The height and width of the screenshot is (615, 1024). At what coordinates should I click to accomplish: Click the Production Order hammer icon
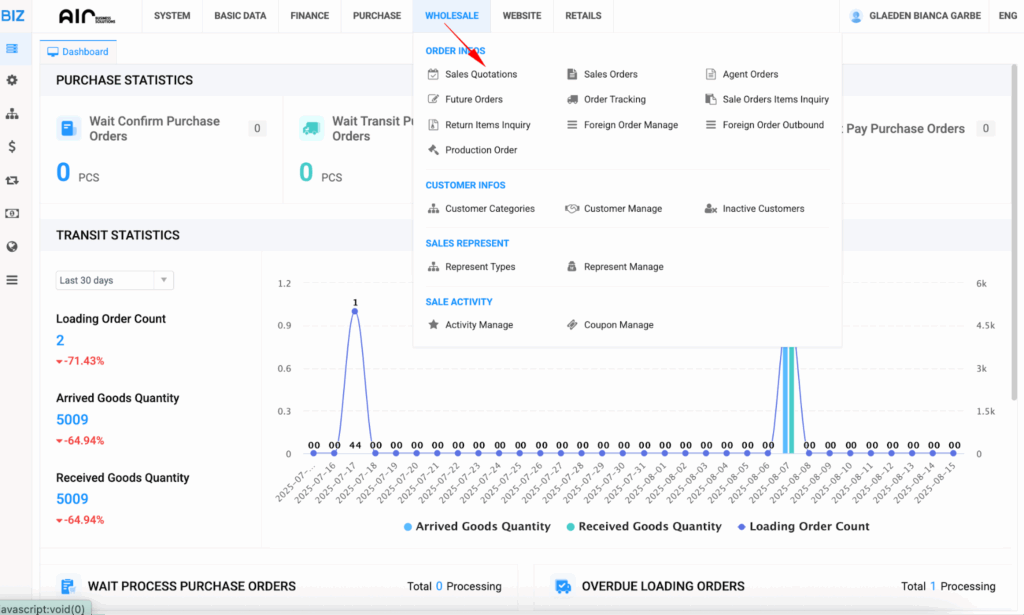tap(433, 150)
